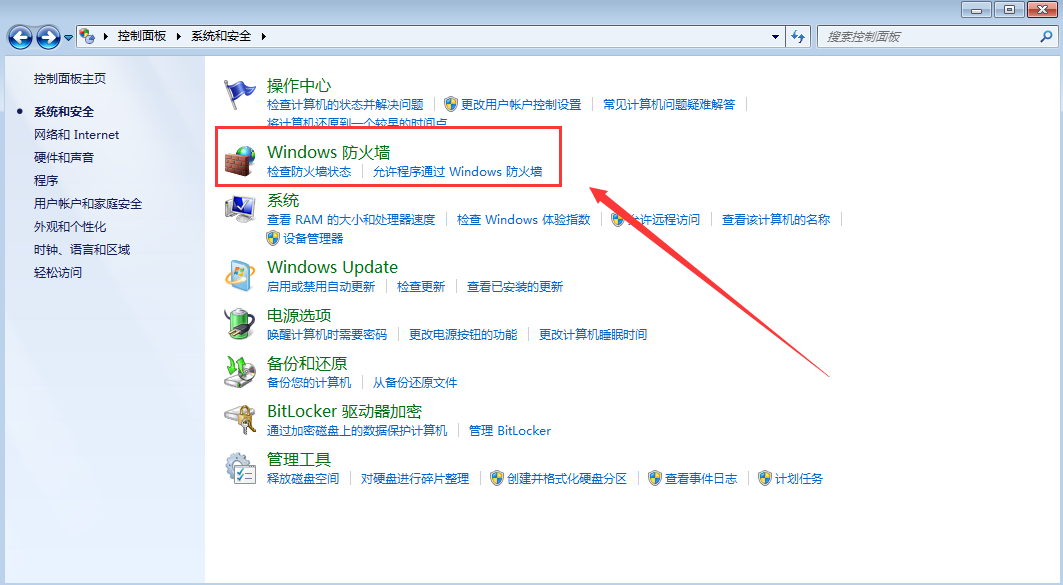Image resolution: width=1063 pixels, height=585 pixels.
Task: Open the recent pages dropdown arrow
Action: tap(68, 38)
